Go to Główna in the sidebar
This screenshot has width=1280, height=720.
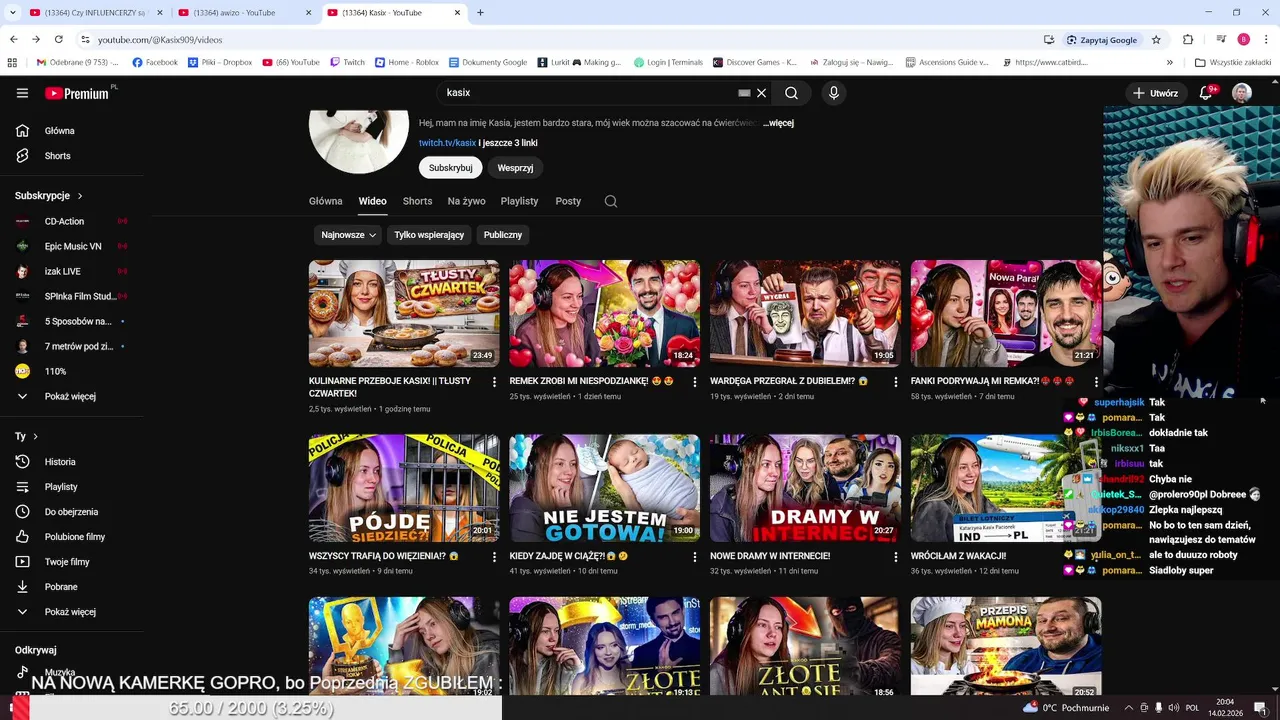tap(59, 131)
